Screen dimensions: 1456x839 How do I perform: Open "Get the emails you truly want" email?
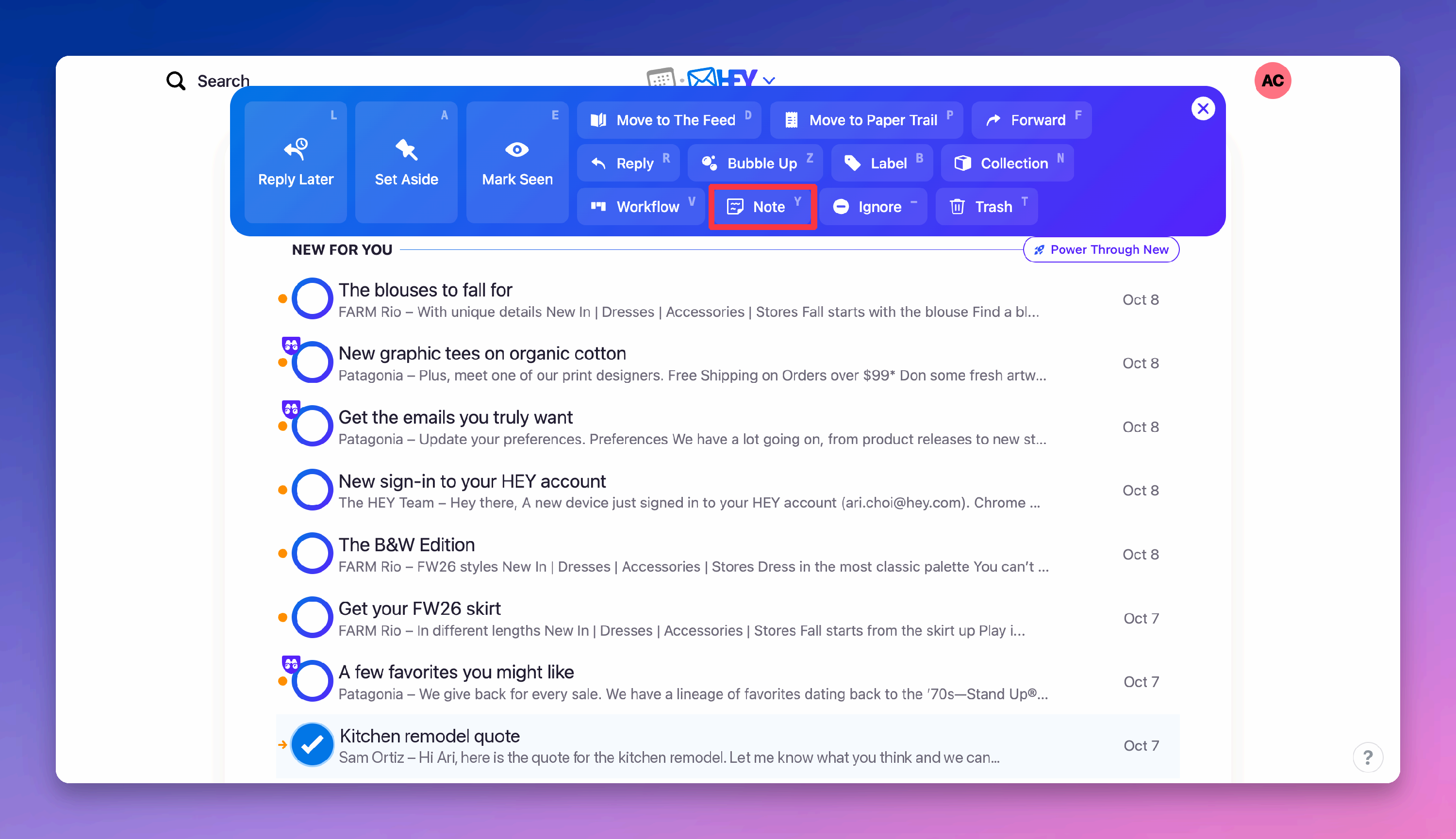(728, 427)
